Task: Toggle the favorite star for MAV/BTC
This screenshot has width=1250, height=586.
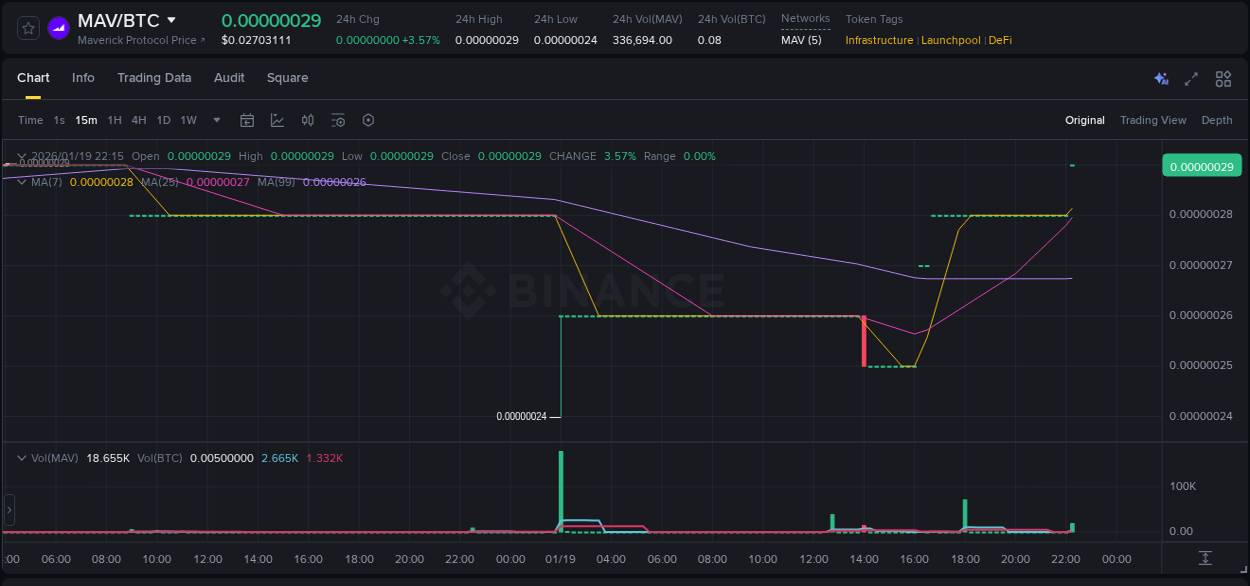Action: 27,27
